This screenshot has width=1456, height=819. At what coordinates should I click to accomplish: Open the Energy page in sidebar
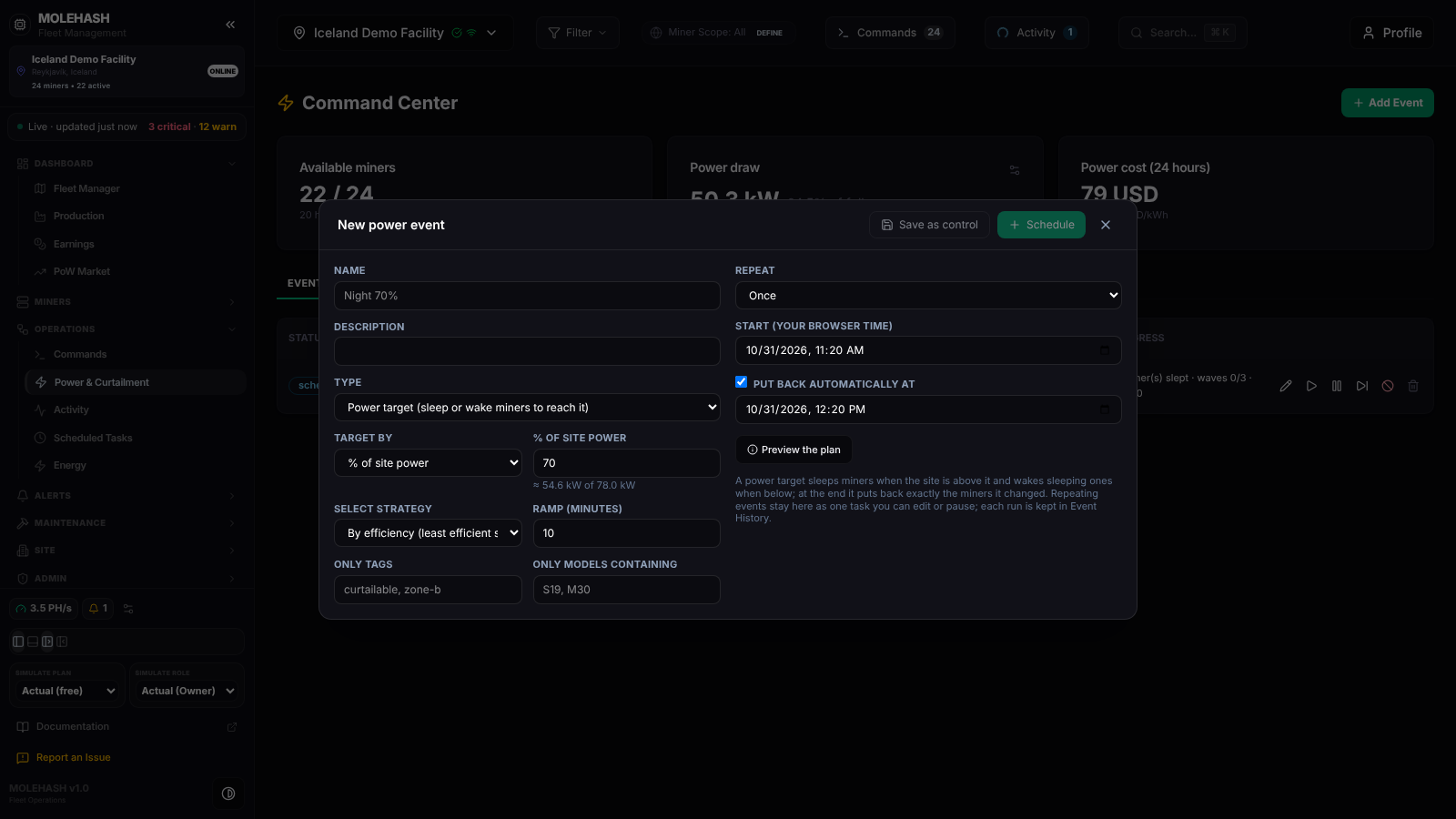[x=70, y=466]
